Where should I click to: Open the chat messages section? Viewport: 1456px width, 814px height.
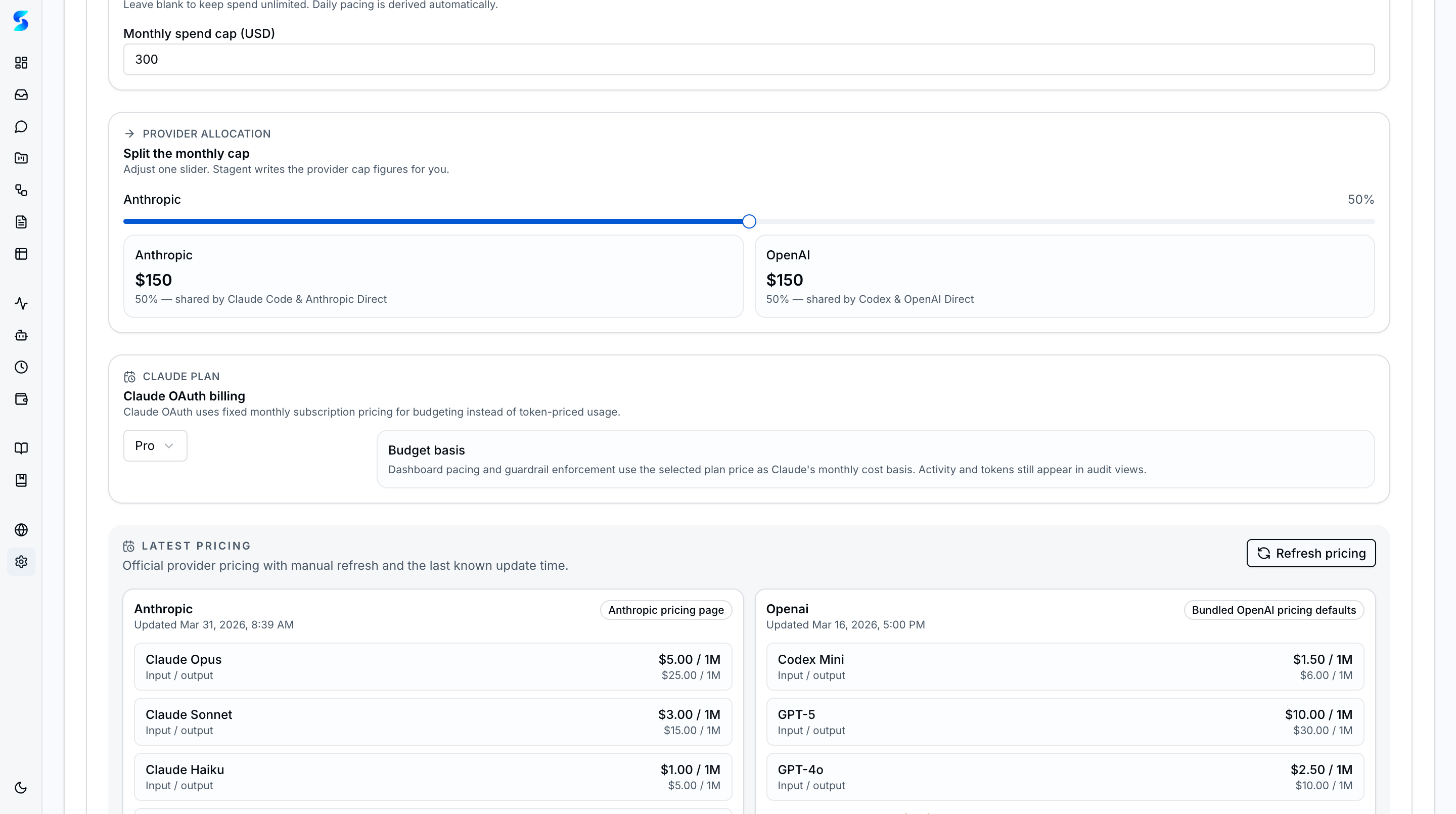coord(21,126)
